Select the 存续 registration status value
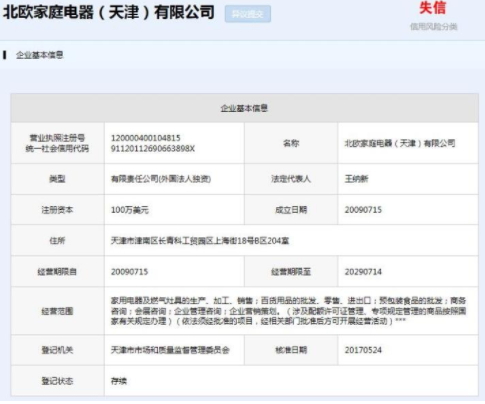Image resolution: width=485 pixels, height=404 pixels. tap(119, 381)
